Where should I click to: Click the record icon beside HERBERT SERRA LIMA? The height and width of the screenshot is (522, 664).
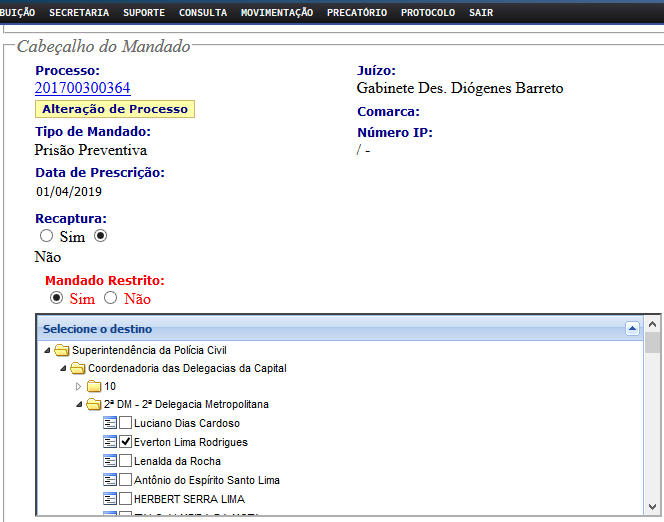tap(110, 499)
